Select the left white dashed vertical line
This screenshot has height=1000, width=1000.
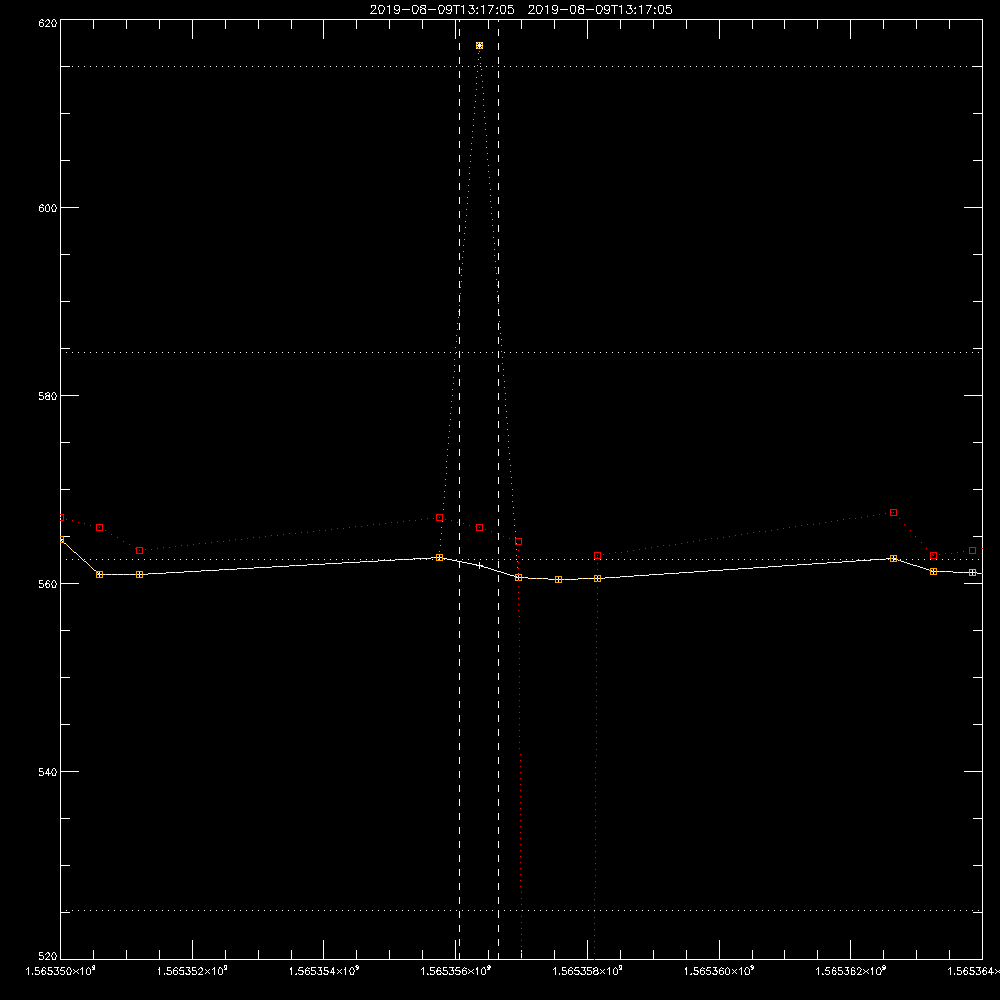[459, 489]
